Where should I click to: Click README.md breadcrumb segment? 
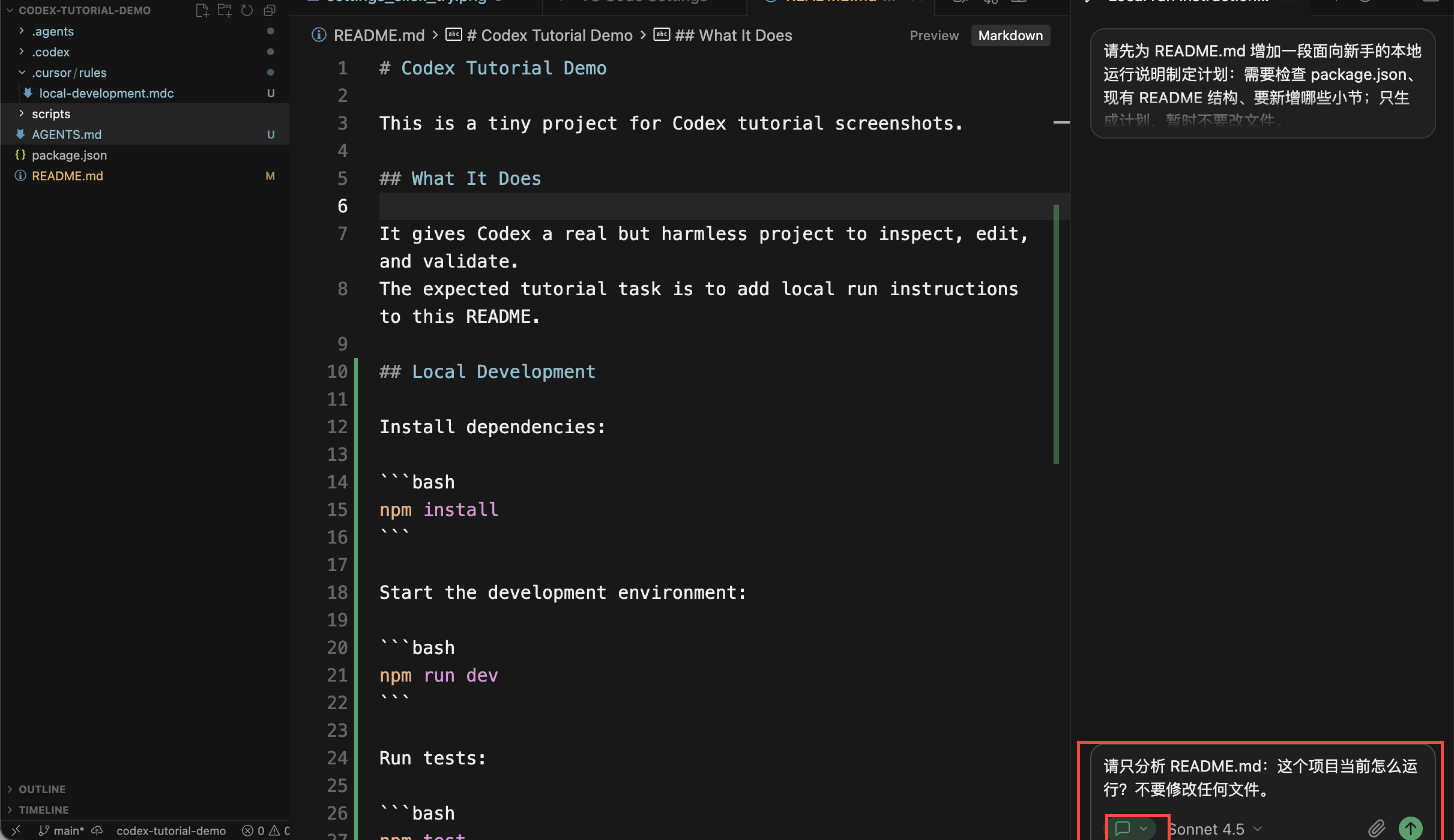pyautogui.click(x=379, y=35)
